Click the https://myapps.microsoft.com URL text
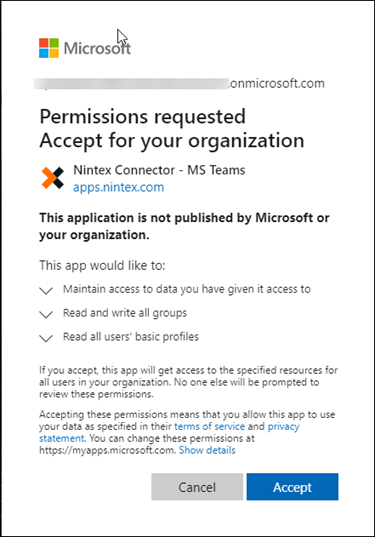Screen dimensions: 375x537 tap(107, 450)
